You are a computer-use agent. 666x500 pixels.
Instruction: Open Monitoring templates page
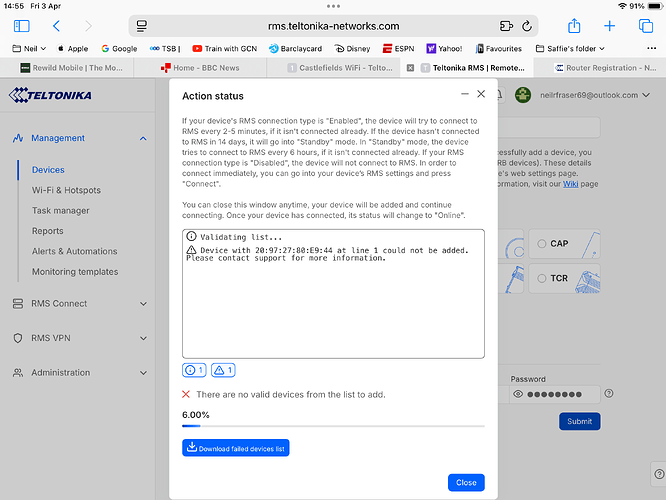pyautogui.click(x=75, y=271)
